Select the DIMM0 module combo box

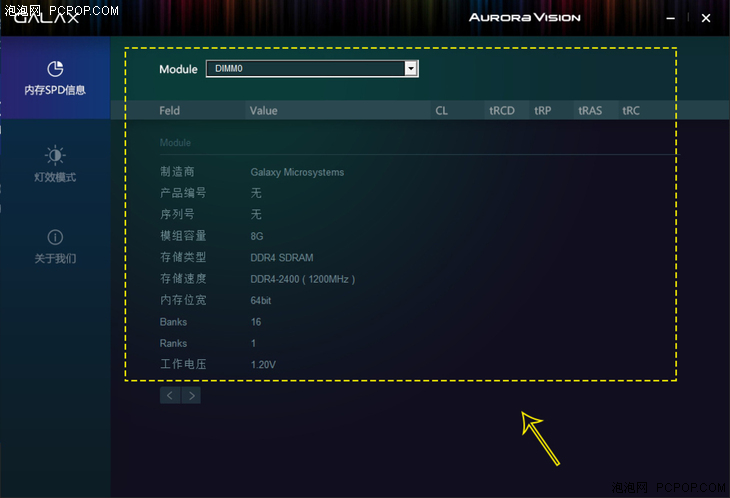pos(312,69)
